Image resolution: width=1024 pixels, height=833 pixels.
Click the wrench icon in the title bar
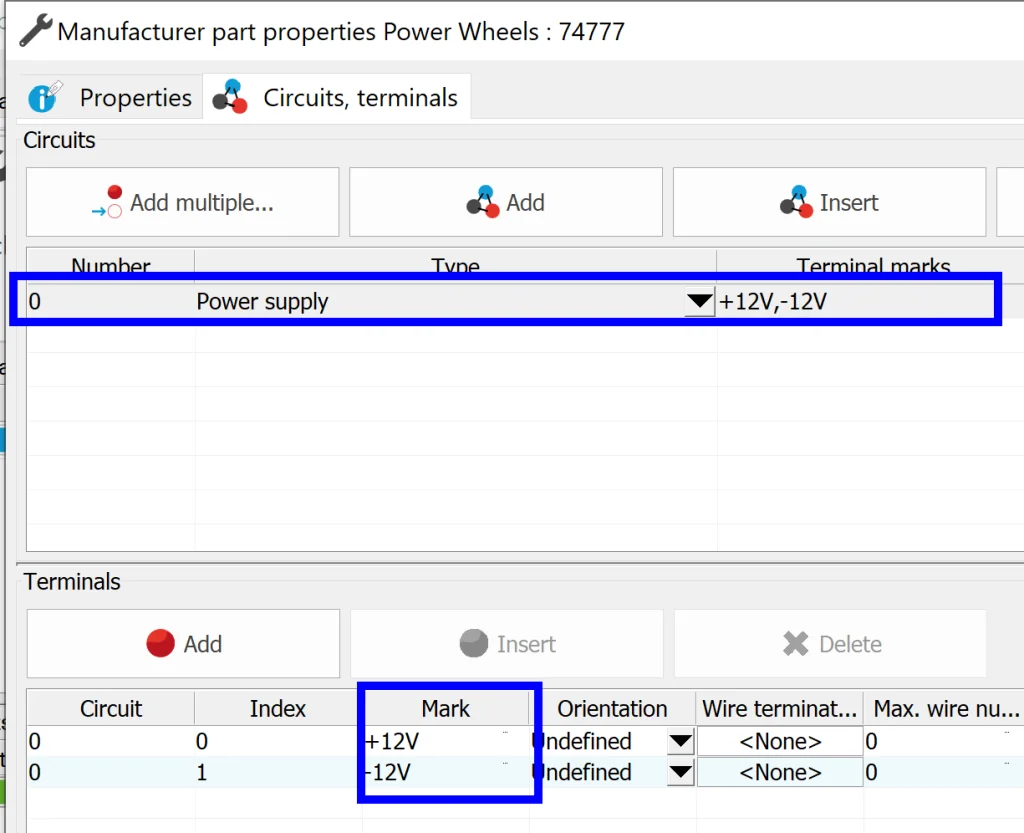(x=36, y=31)
